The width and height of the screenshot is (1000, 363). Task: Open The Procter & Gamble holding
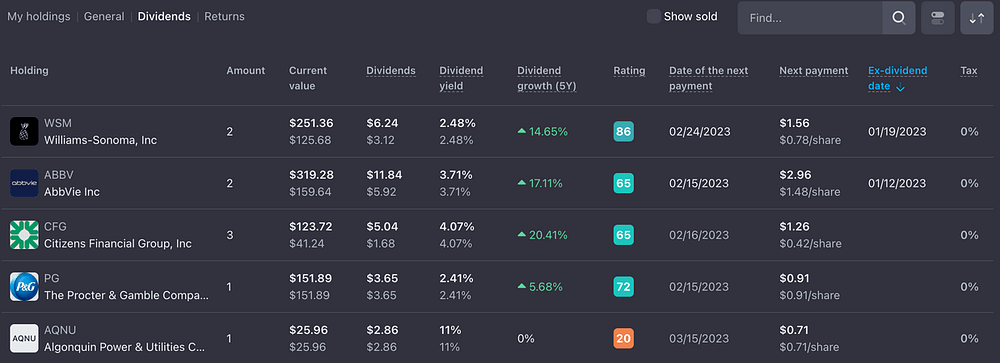click(126, 295)
